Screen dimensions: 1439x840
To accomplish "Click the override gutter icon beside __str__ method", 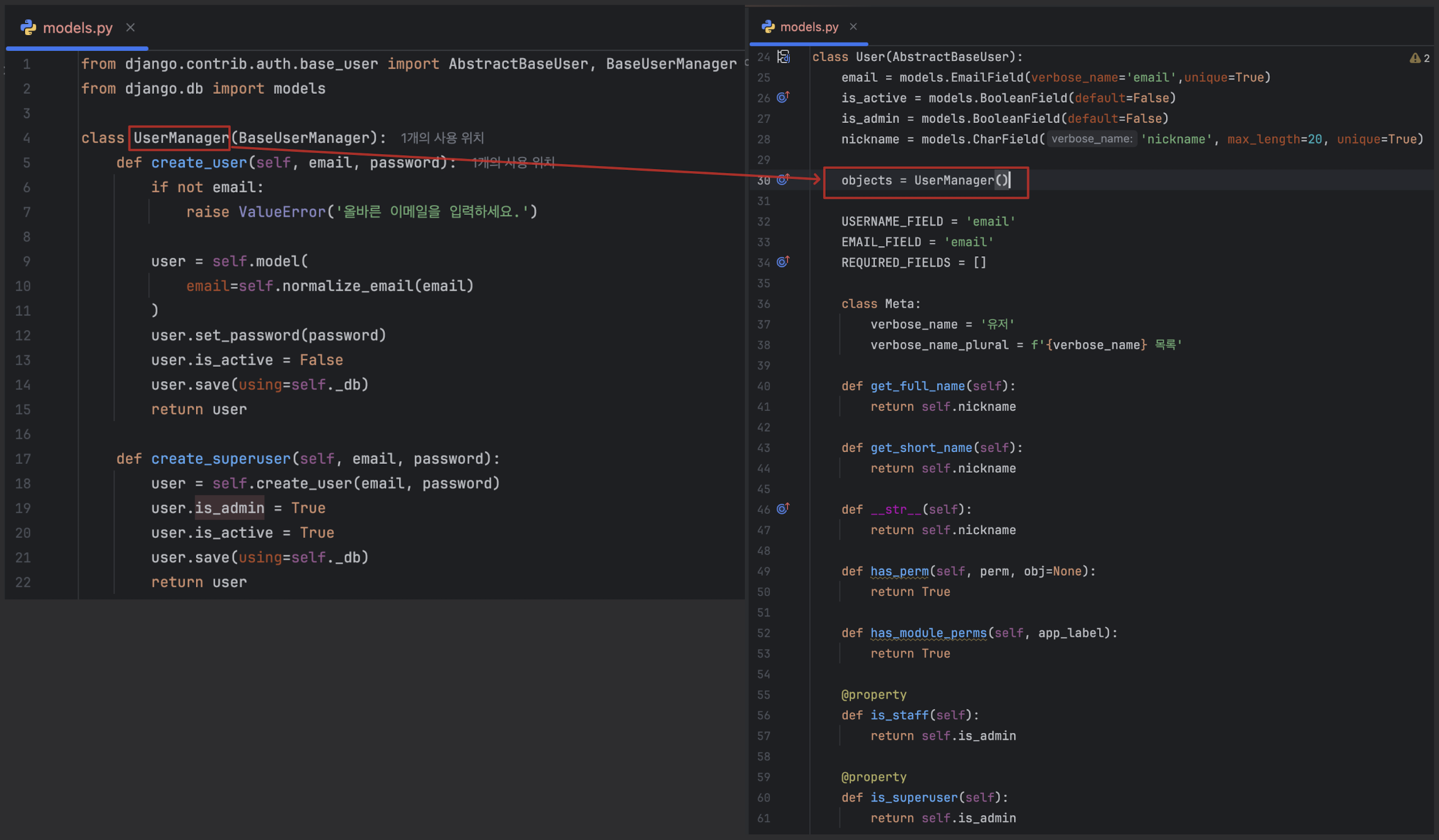I will point(783,508).
